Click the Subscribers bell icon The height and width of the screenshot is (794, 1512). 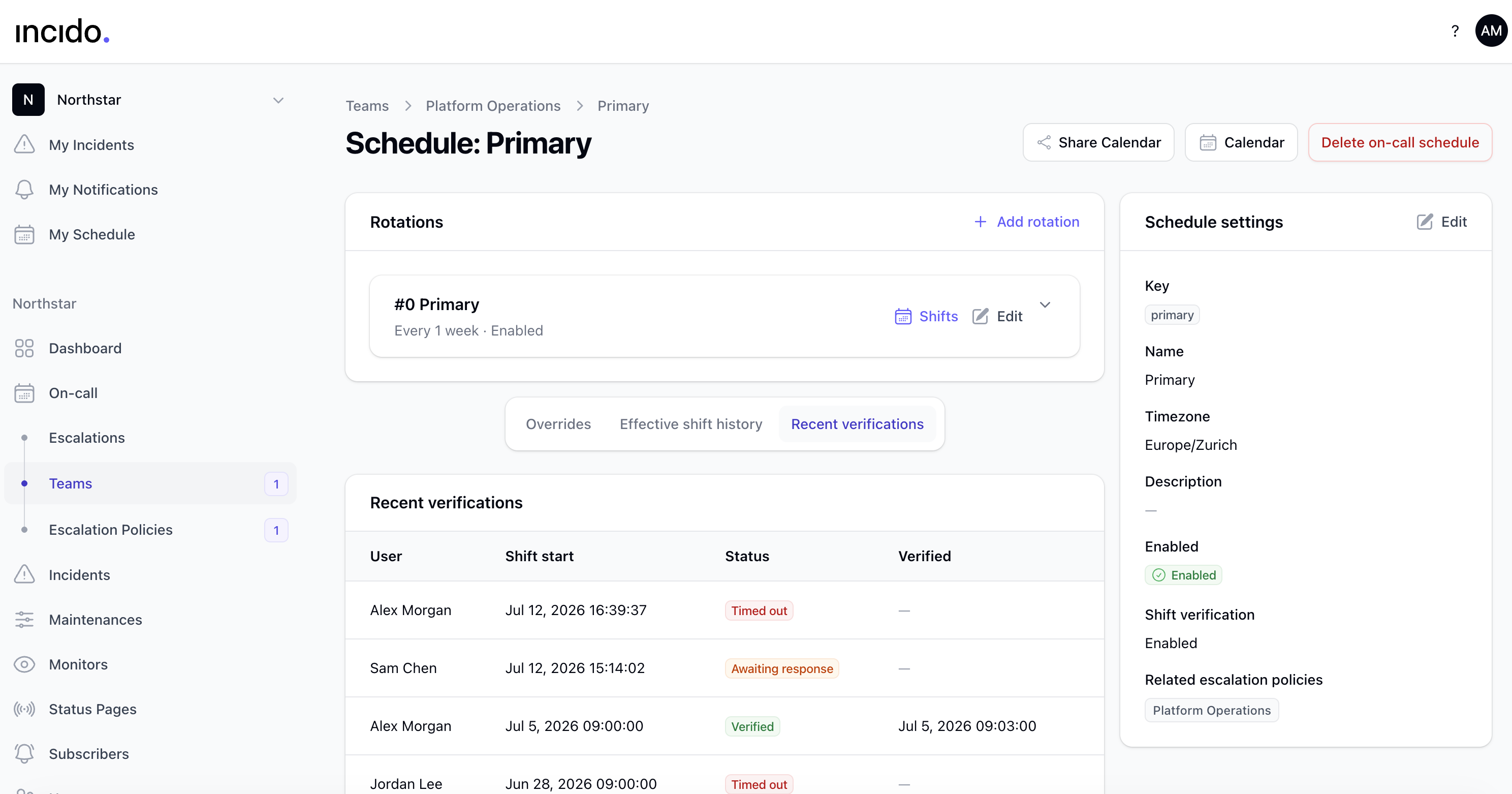pyautogui.click(x=24, y=753)
